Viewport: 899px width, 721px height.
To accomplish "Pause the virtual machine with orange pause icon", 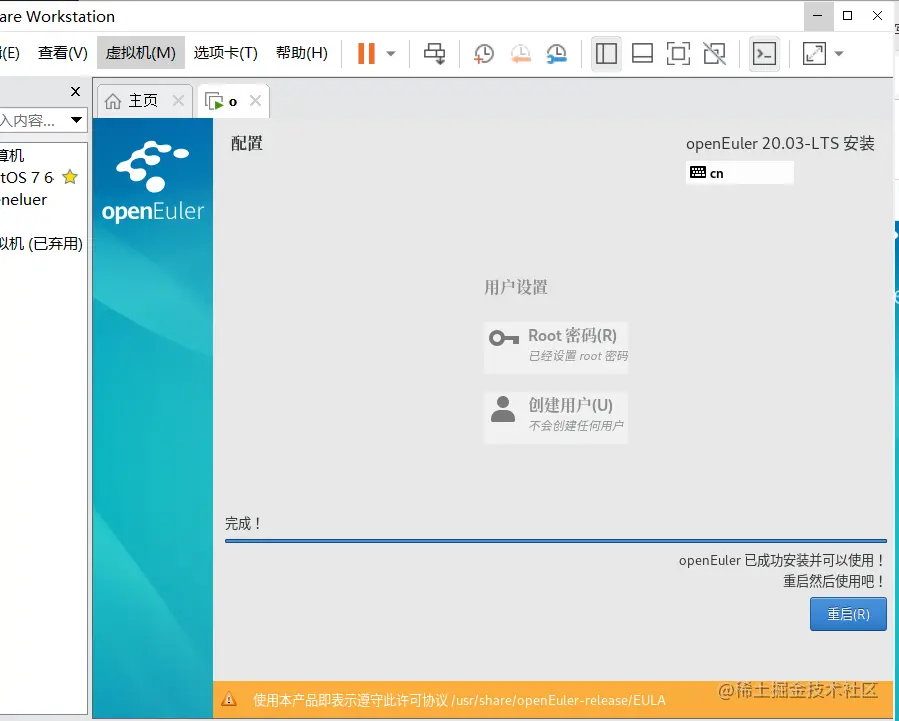I will [x=366, y=54].
